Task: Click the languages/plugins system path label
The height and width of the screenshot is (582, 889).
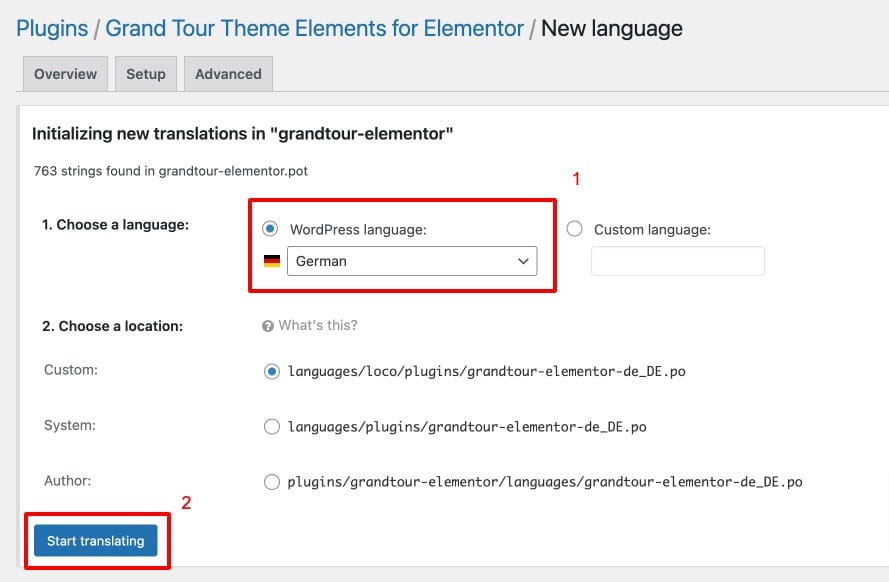Action: pyautogui.click(x=467, y=427)
